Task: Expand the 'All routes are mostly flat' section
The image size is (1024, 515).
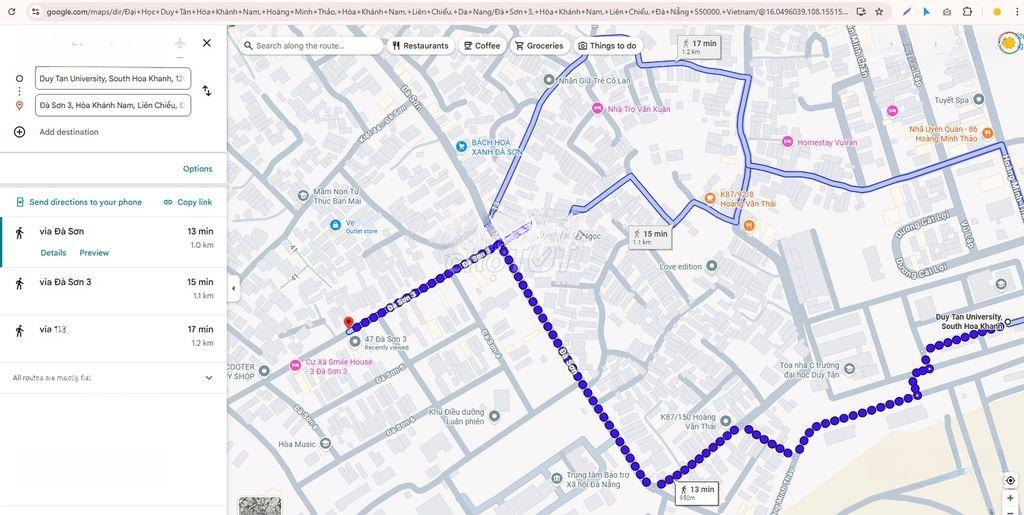Action: click(x=208, y=378)
